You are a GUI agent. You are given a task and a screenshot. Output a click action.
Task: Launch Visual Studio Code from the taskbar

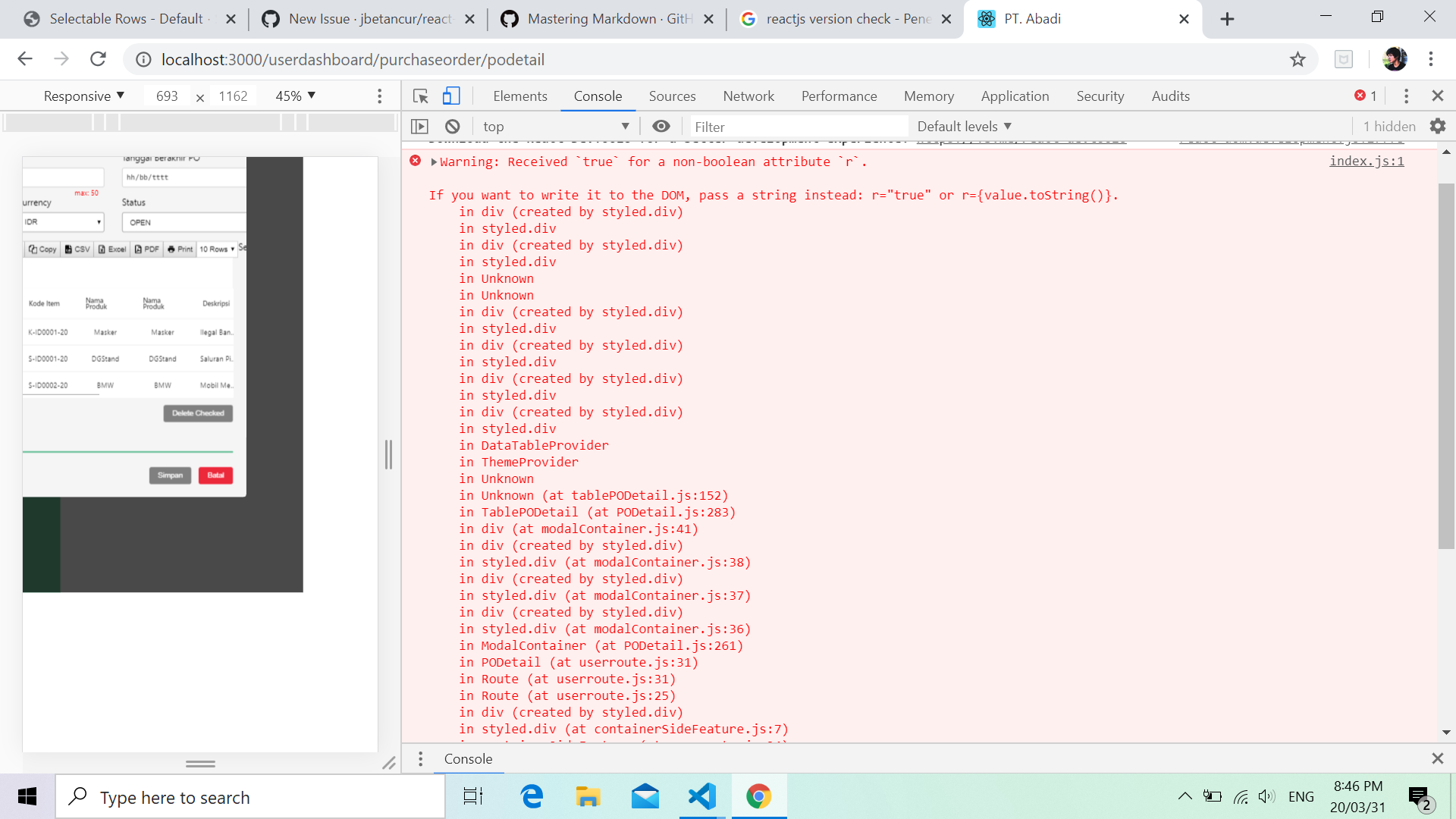pyautogui.click(x=701, y=796)
